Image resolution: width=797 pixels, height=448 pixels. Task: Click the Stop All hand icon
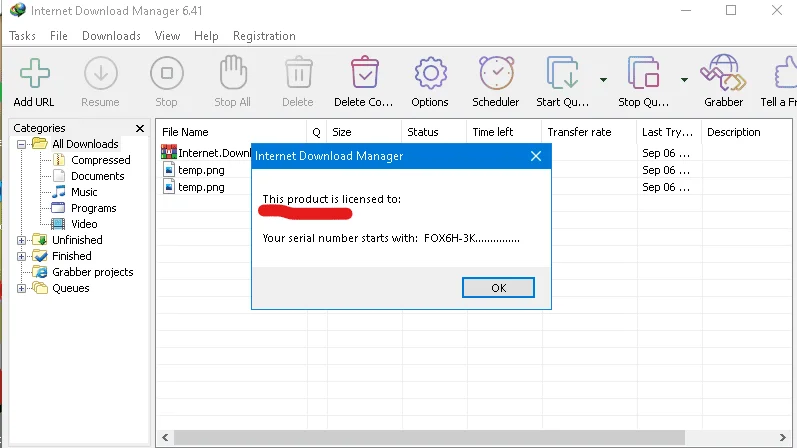click(233, 72)
